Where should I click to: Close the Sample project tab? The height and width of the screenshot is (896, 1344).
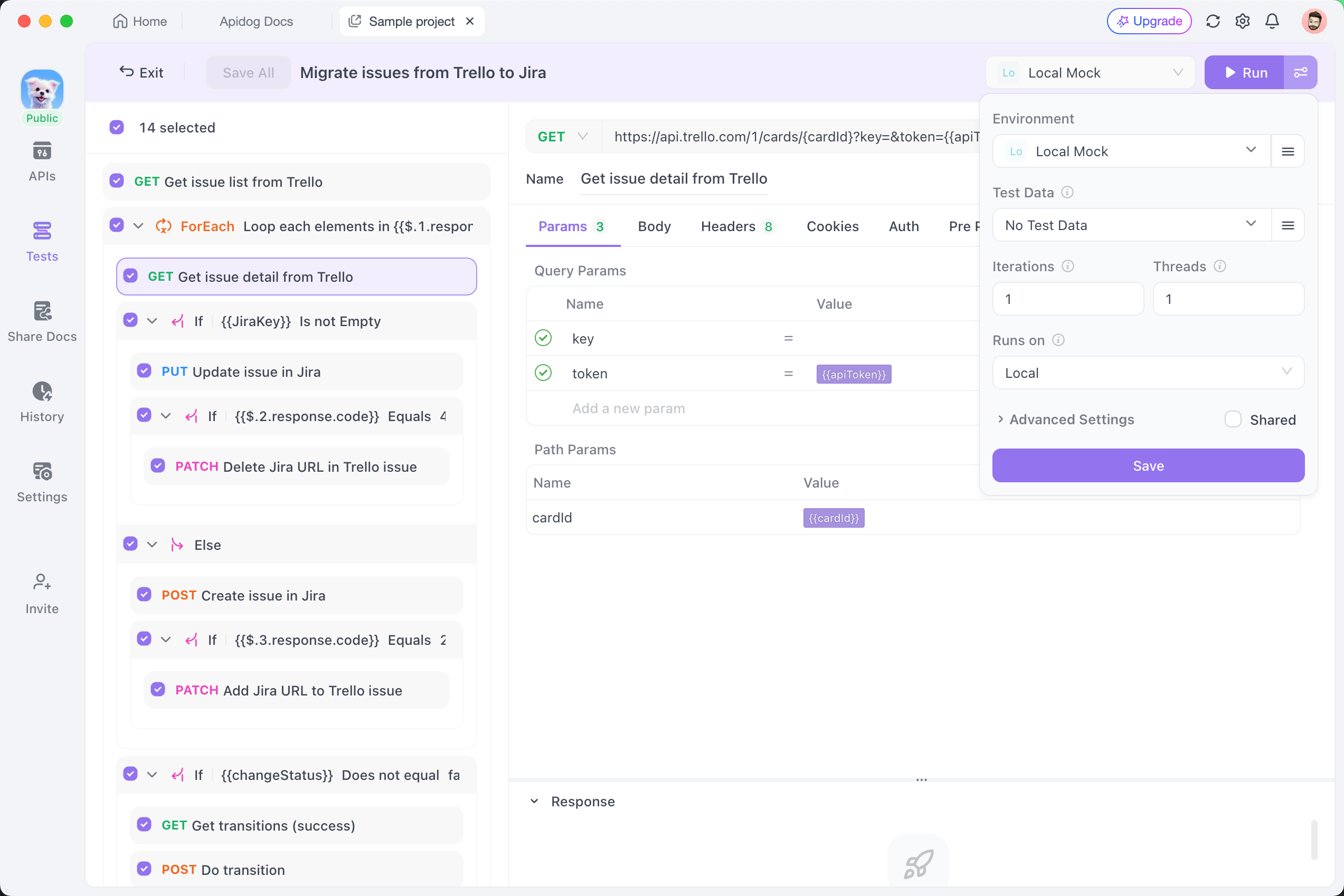click(x=470, y=21)
